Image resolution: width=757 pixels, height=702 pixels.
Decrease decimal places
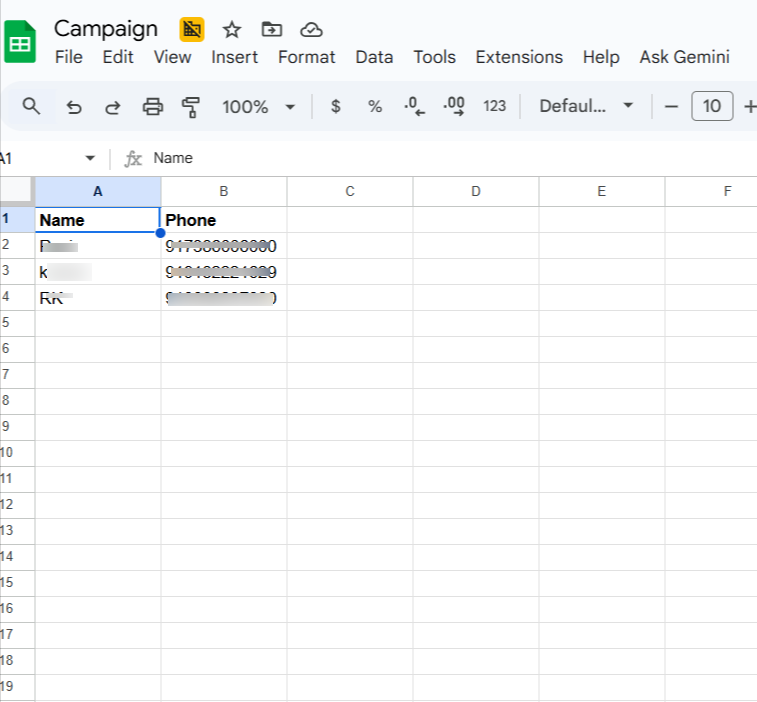(414, 106)
